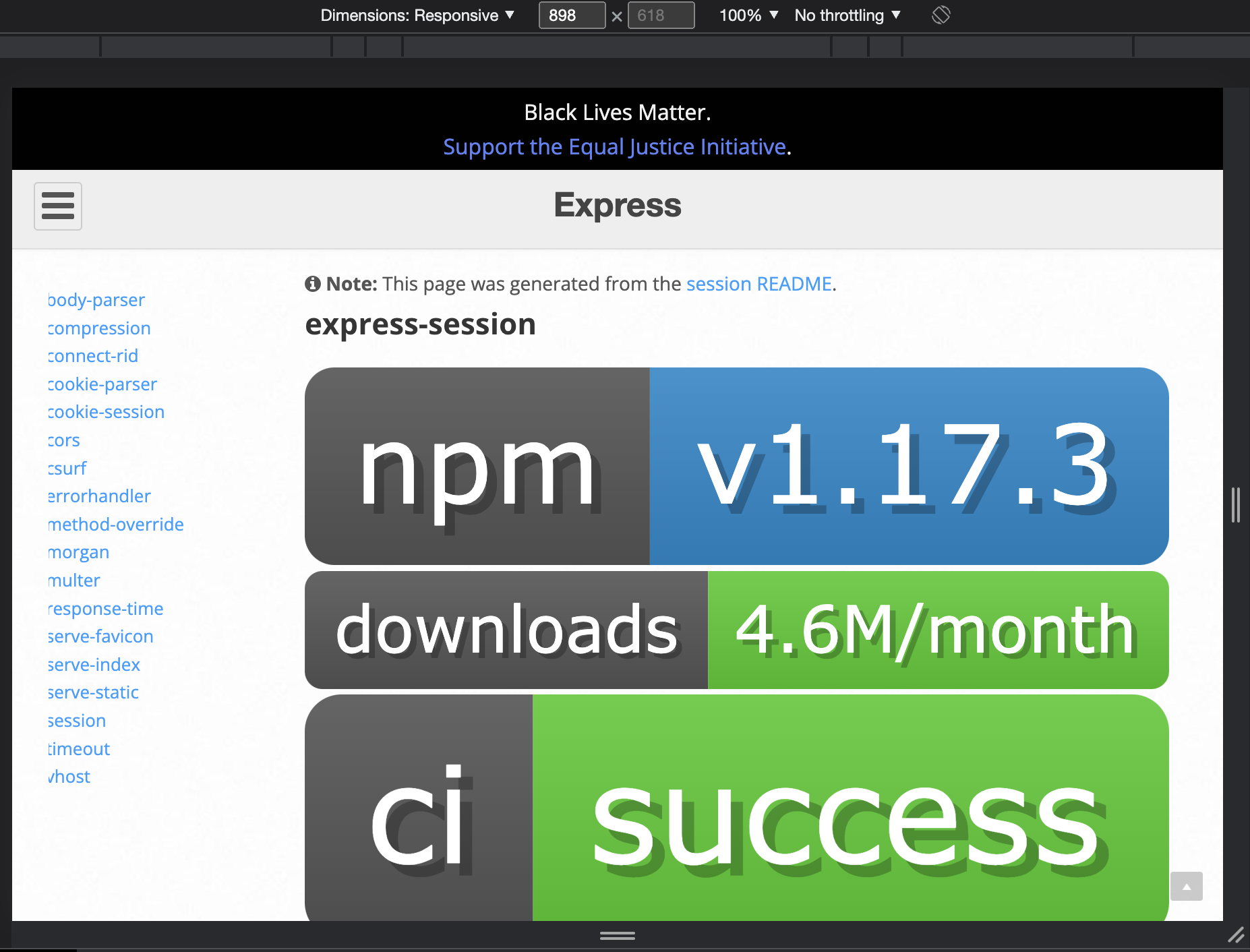1250x952 pixels.
Task: Open the Support the Equal Justice Initiative link
Action: (x=615, y=146)
